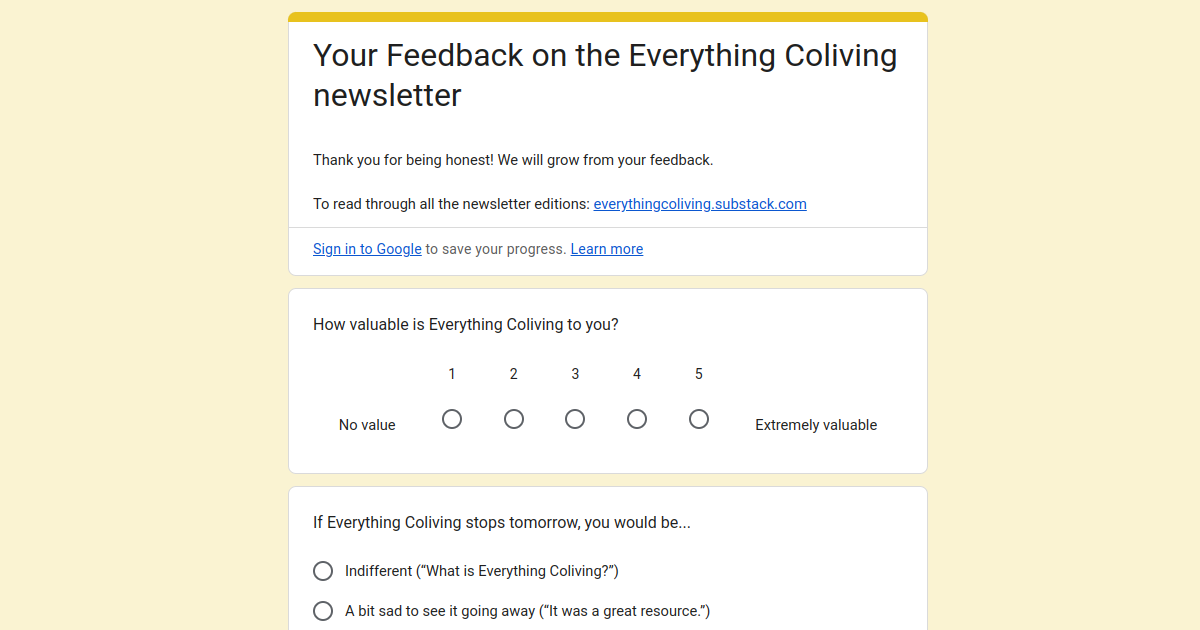Viewport: 1200px width, 630px height.
Task: Click the 'Extremely valuable' scale label
Action: 816,425
